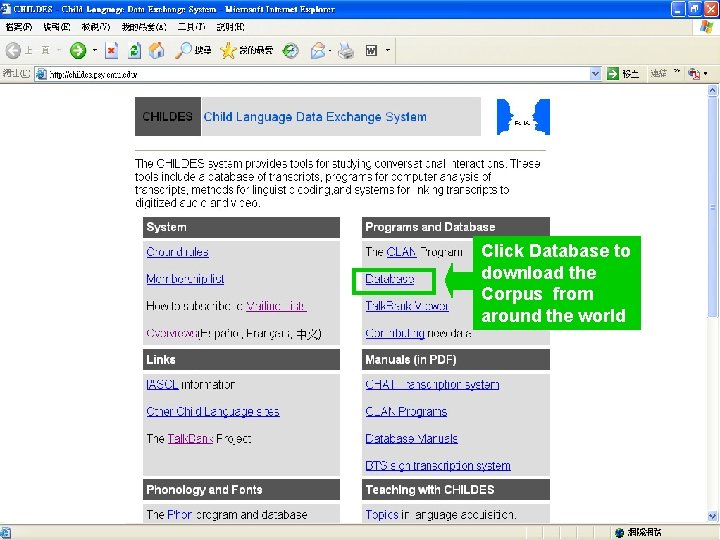Open the Membership list link
720x540 pixels.
coord(185,279)
